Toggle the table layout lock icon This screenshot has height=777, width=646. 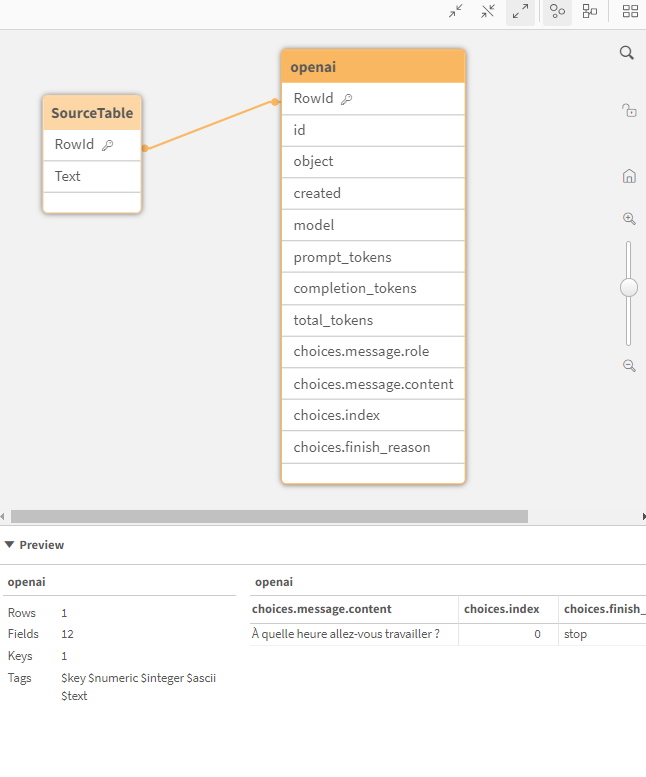coord(629,111)
